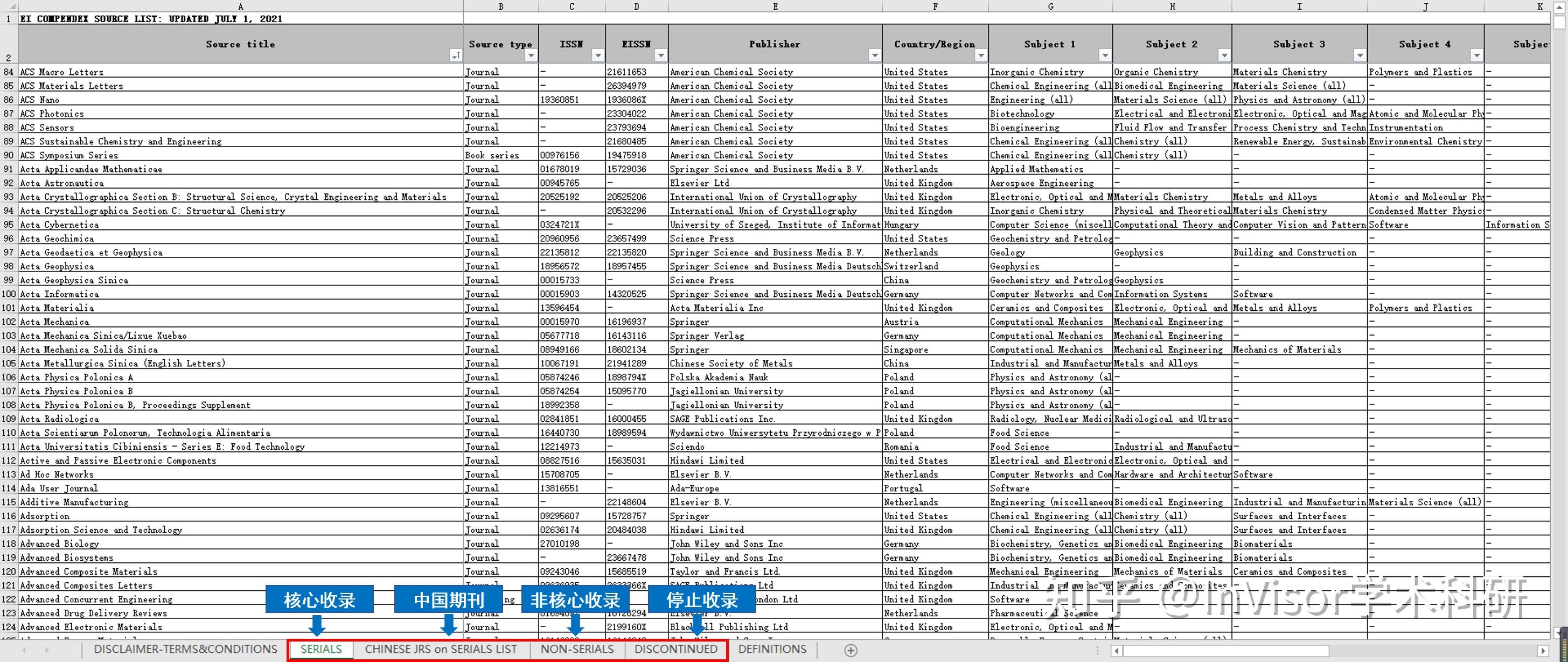Select cell 'Acta Geophysica Sinica'
Screen dimensions: 1568x662
pos(240,280)
